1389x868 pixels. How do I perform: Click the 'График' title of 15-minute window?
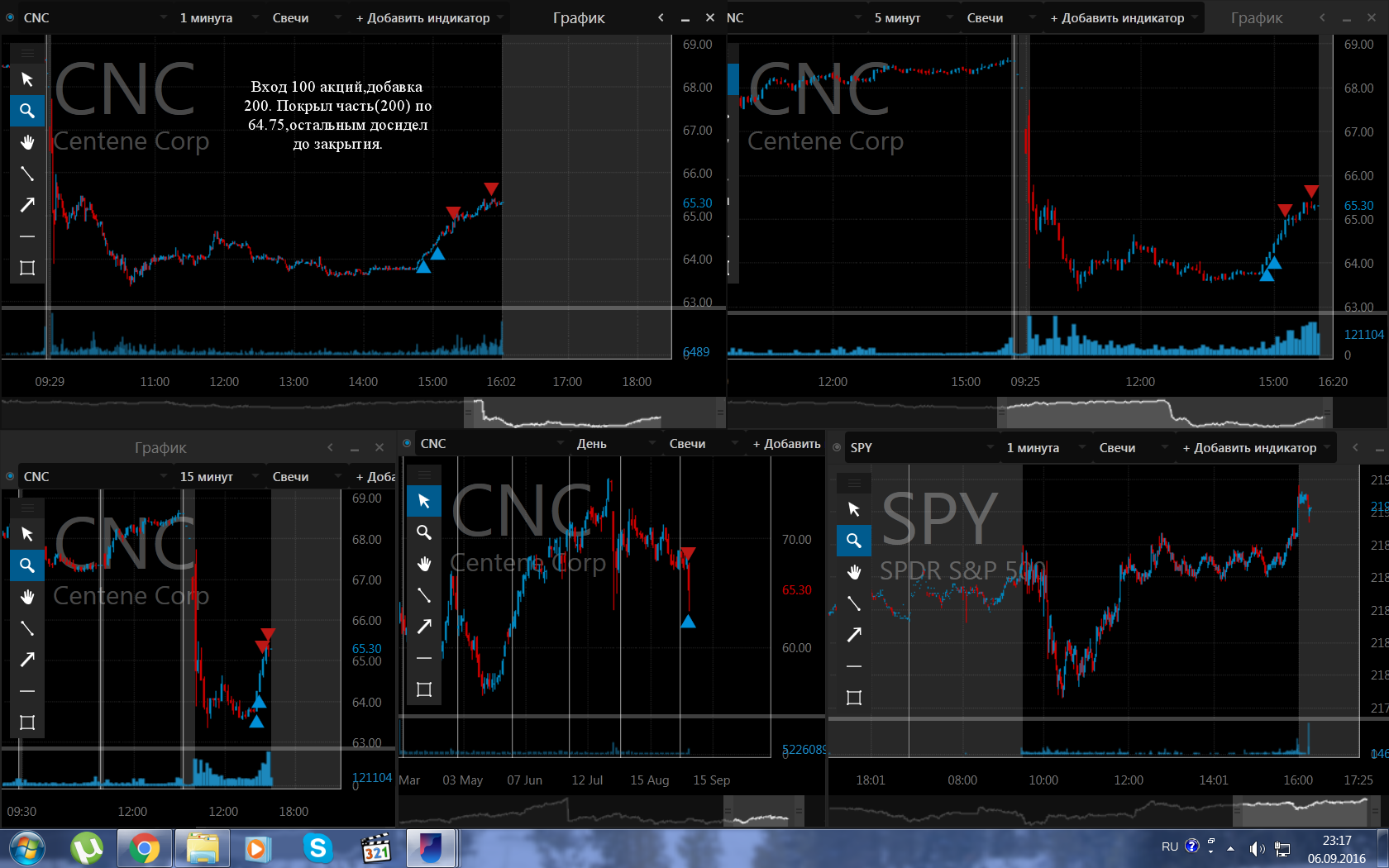tap(160, 447)
